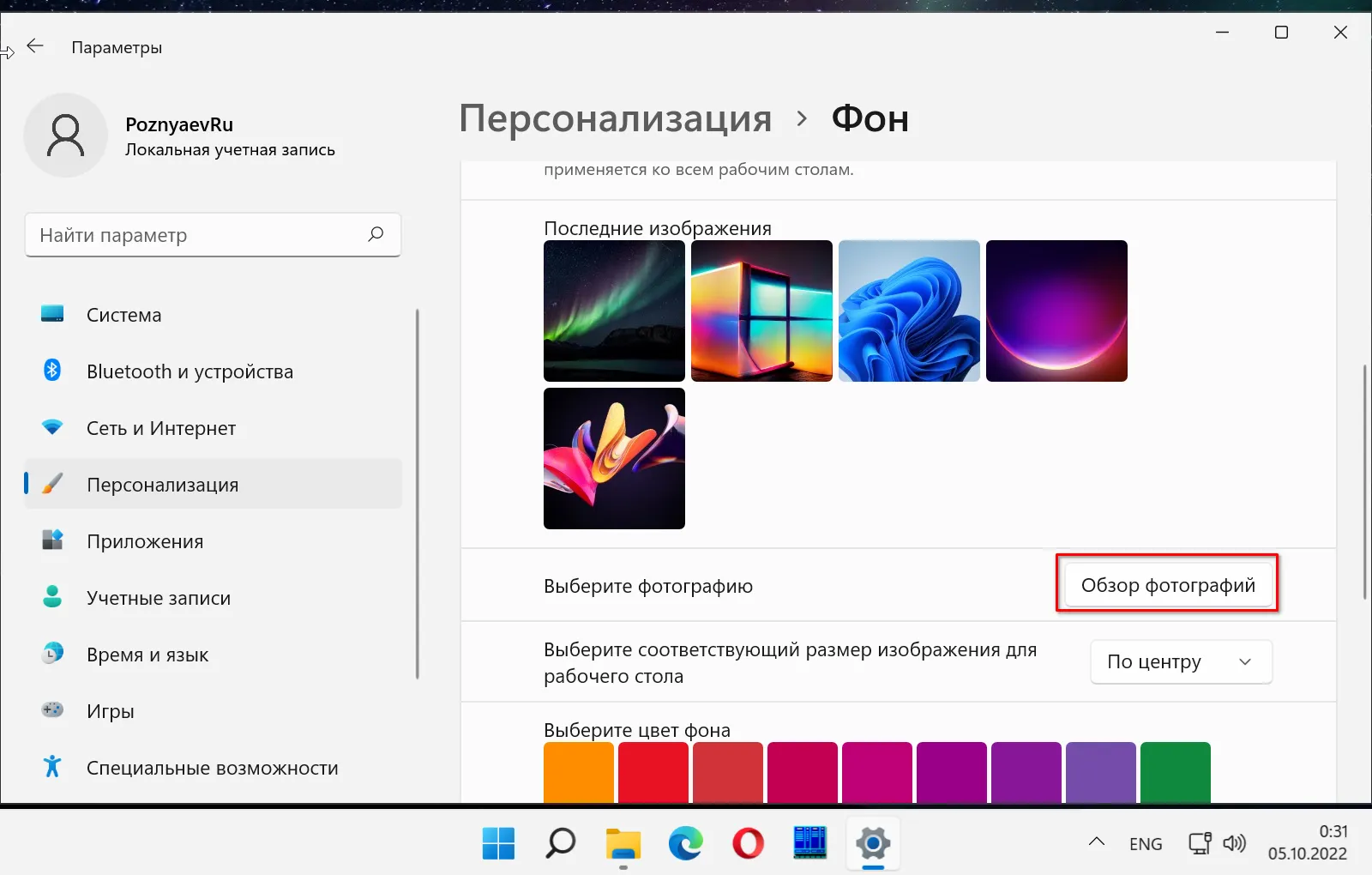Expand hidden tray icons chevron

point(1096,842)
